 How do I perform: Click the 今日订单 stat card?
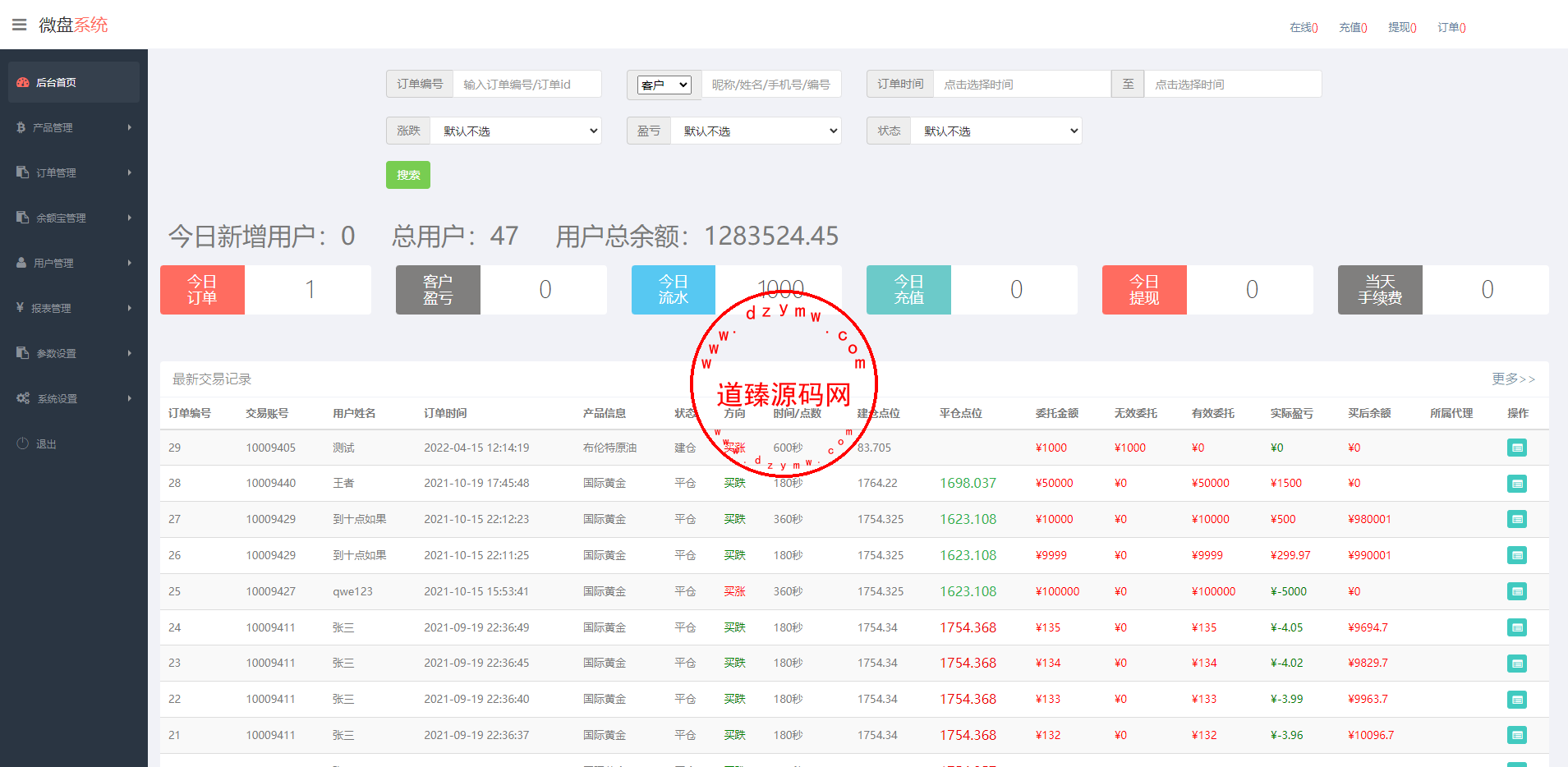[x=265, y=290]
